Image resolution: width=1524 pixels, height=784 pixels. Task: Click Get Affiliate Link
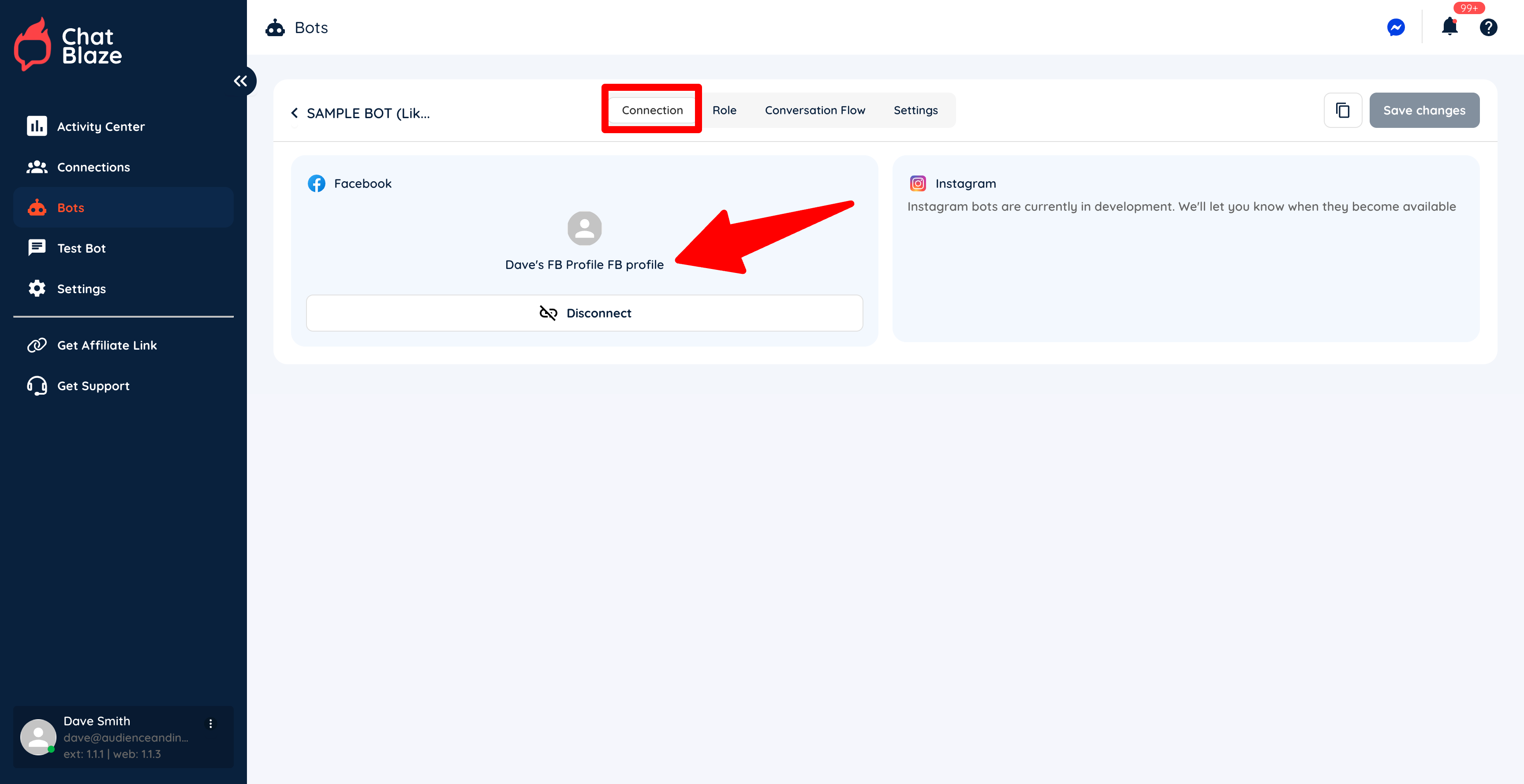coord(106,346)
